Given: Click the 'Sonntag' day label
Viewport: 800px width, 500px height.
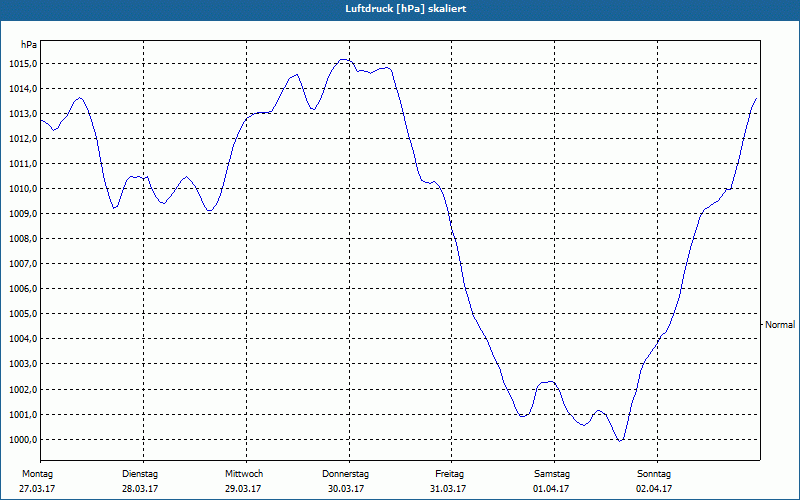Looking at the screenshot, I should [654, 474].
